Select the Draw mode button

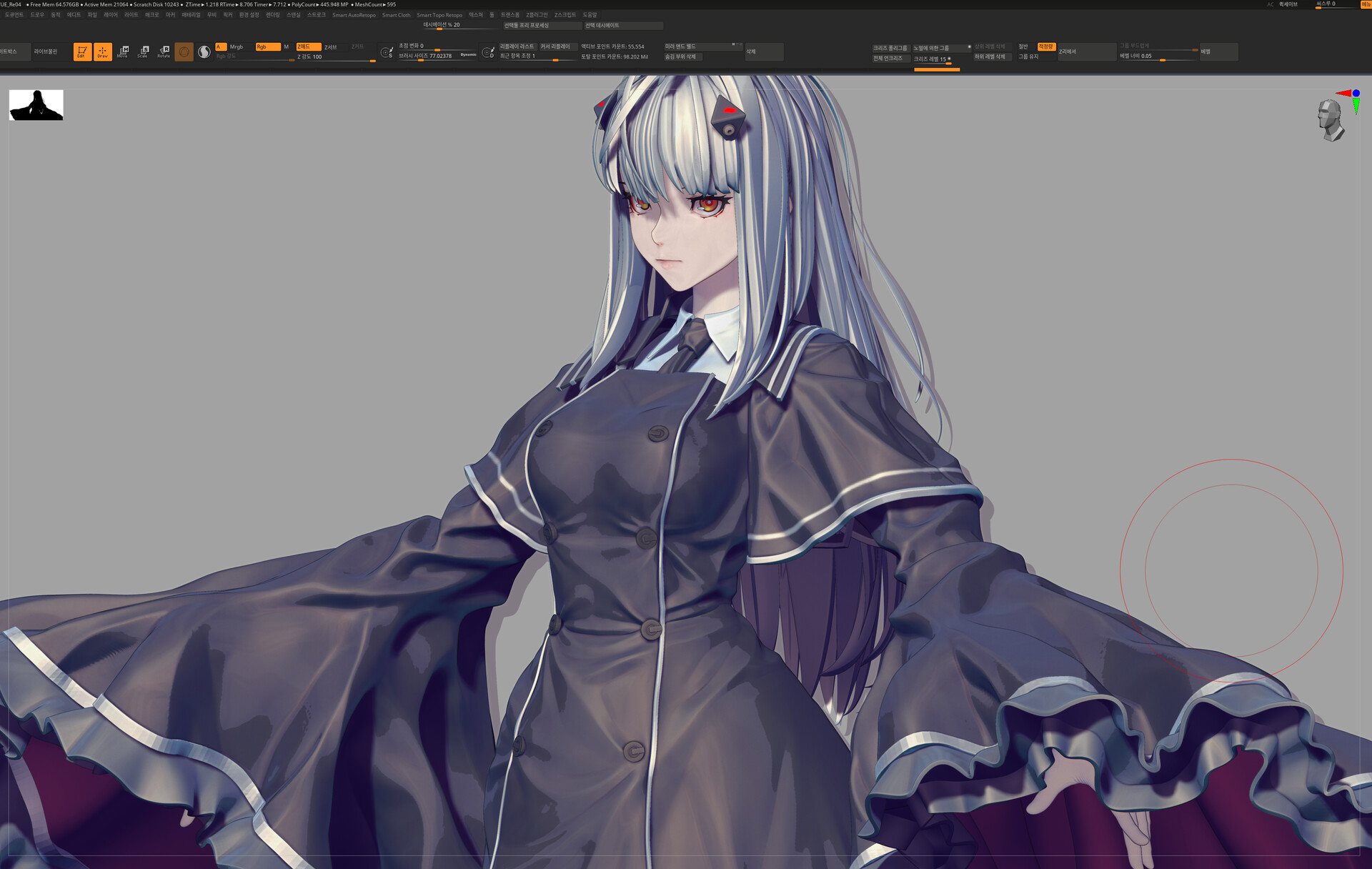point(103,51)
